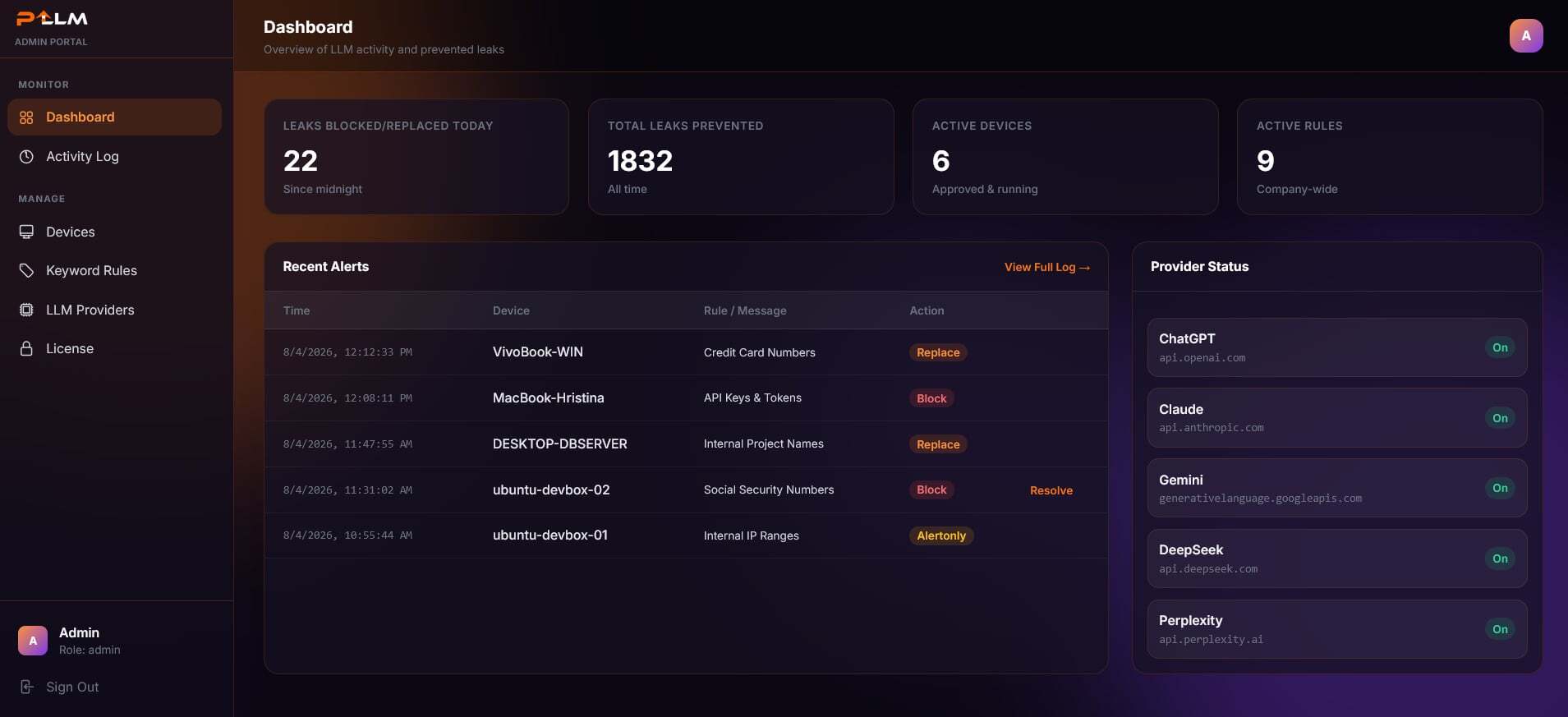Click the Time column header
Screen dimensions: 1568x717
click(x=297, y=310)
